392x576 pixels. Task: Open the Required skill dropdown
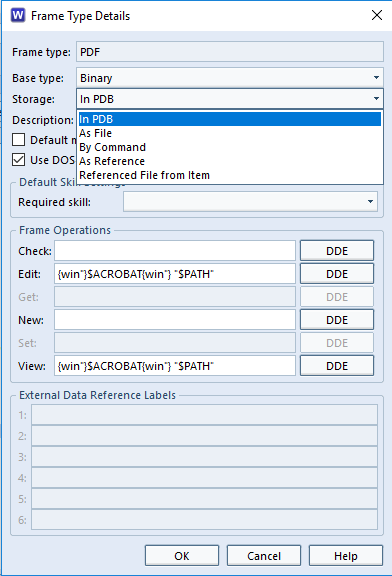tap(251, 201)
